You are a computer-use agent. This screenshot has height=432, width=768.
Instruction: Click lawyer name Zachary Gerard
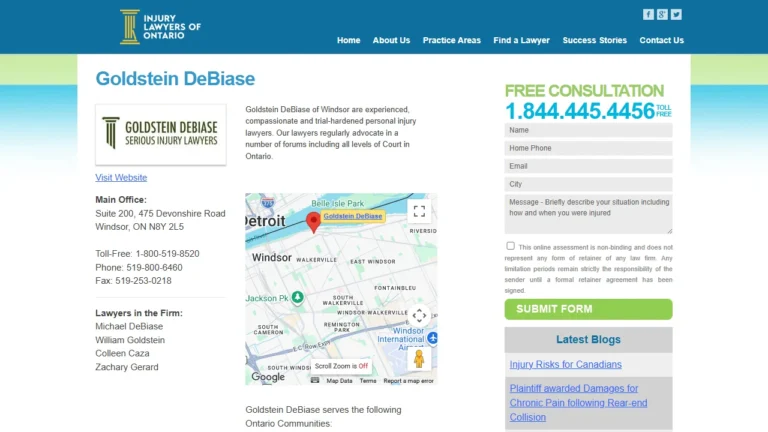pos(126,367)
